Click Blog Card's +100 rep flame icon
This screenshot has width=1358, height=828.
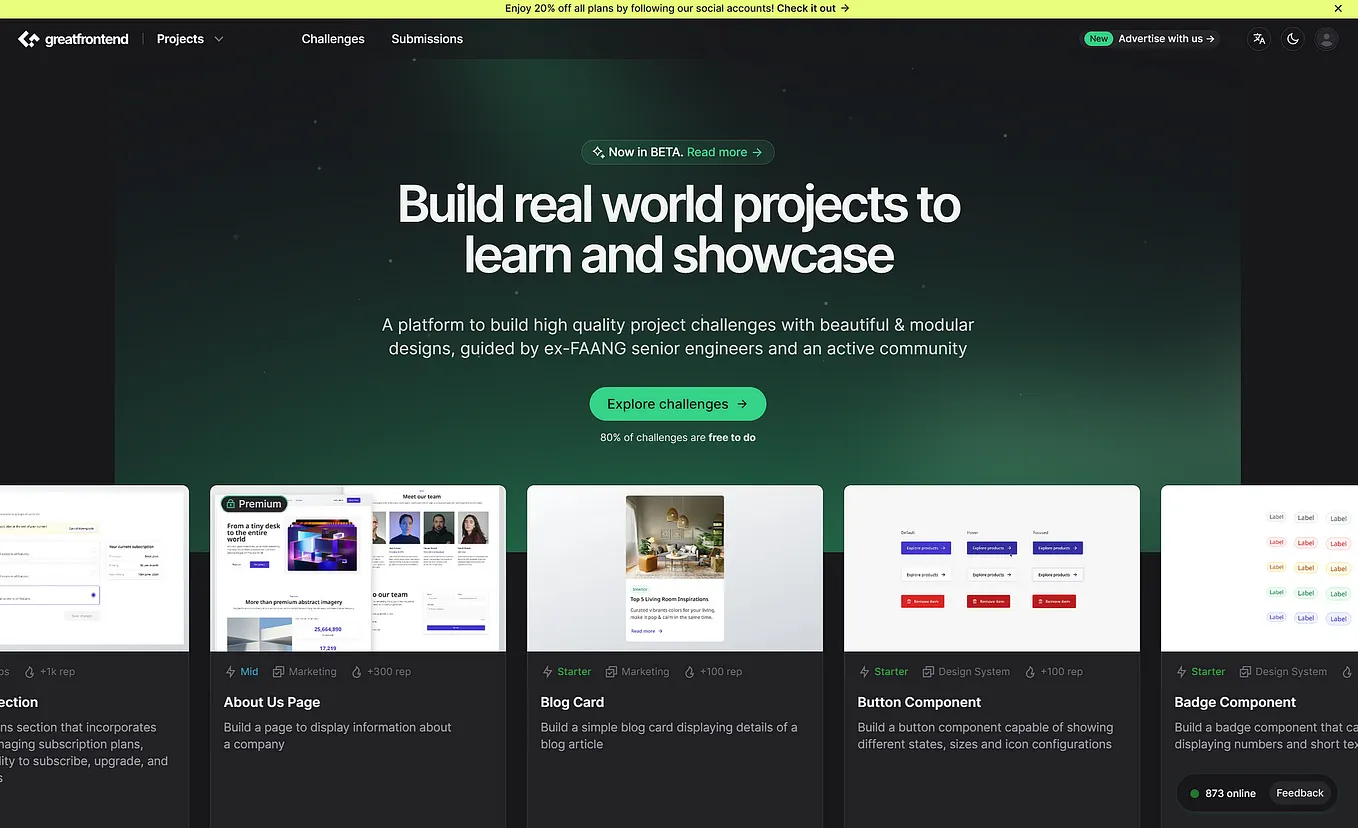point(690,672)
